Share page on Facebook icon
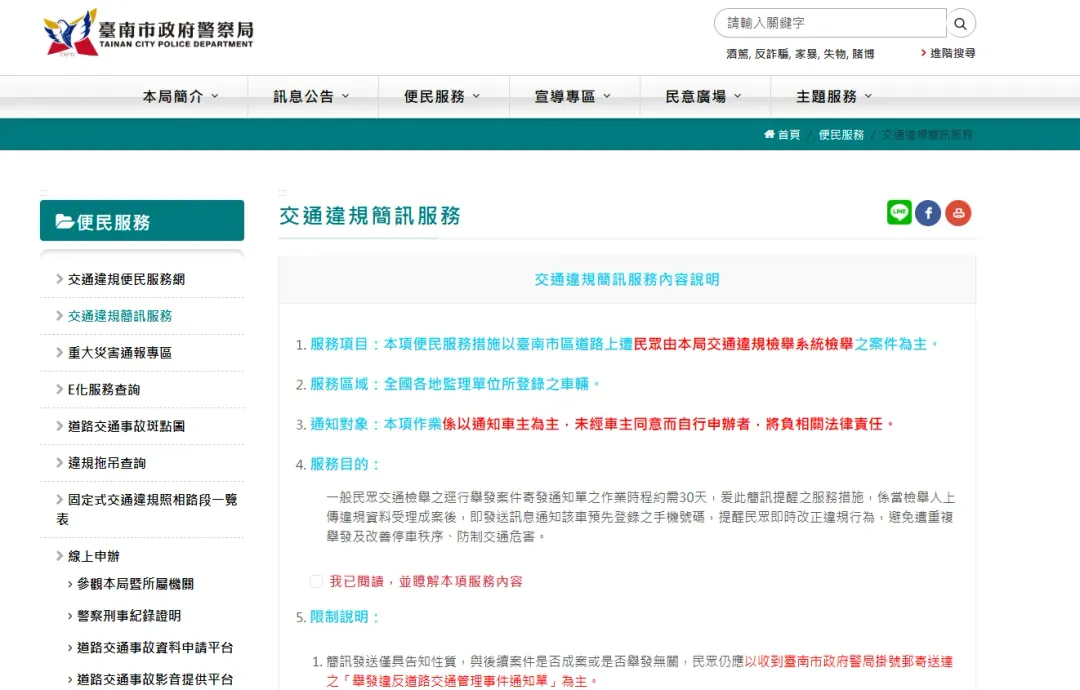The height and width of the screenshot is (690, 1080). 928,213
